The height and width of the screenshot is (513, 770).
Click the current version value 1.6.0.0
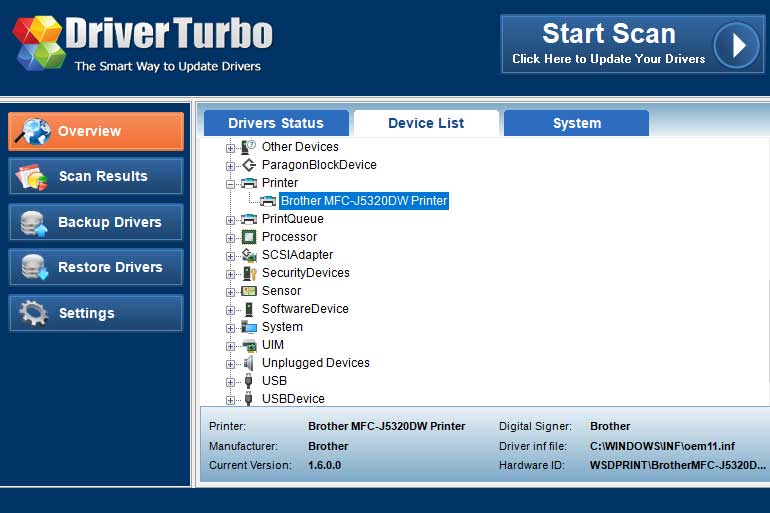pos(324,465)
